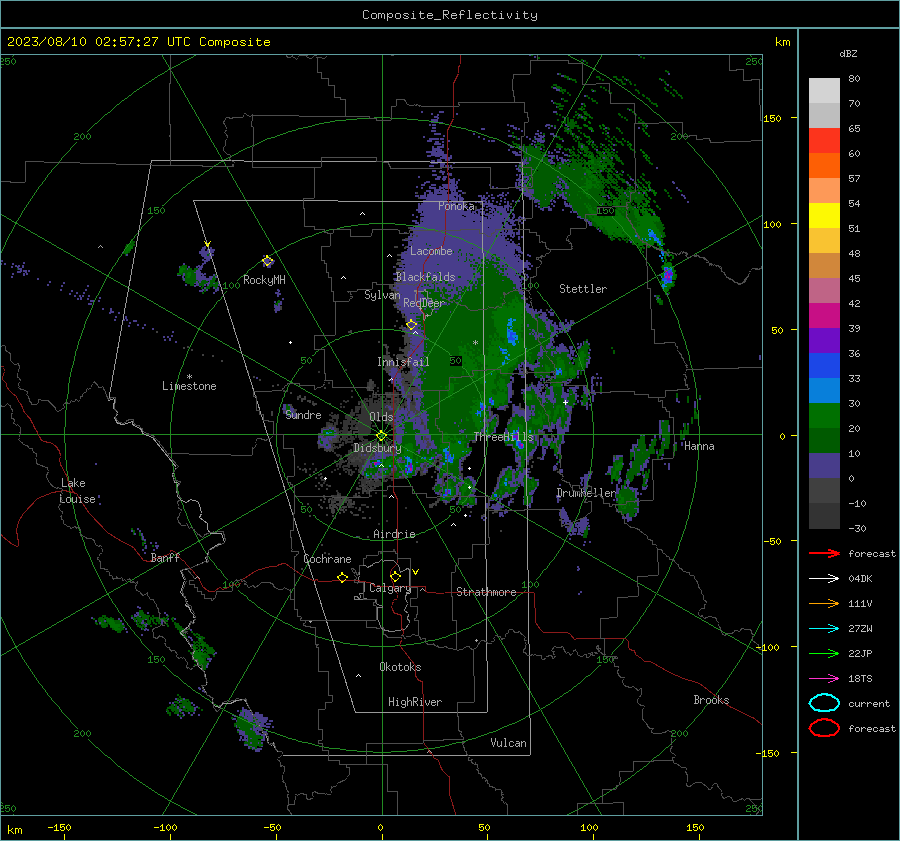Click the ThreeHills city label
The image size is (900, 841).
click(503, 437)
